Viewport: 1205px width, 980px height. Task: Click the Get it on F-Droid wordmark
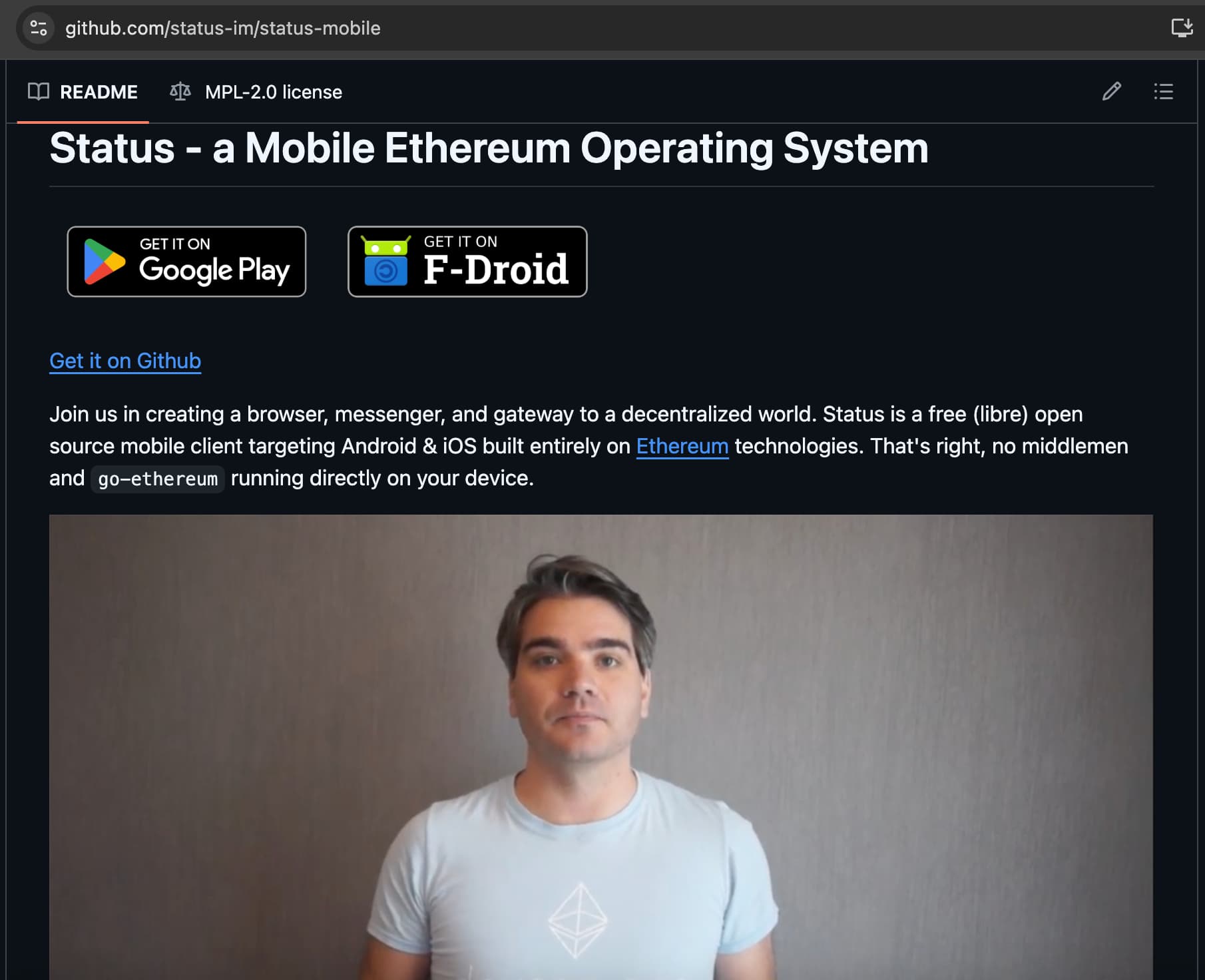[x=496, y=261]
